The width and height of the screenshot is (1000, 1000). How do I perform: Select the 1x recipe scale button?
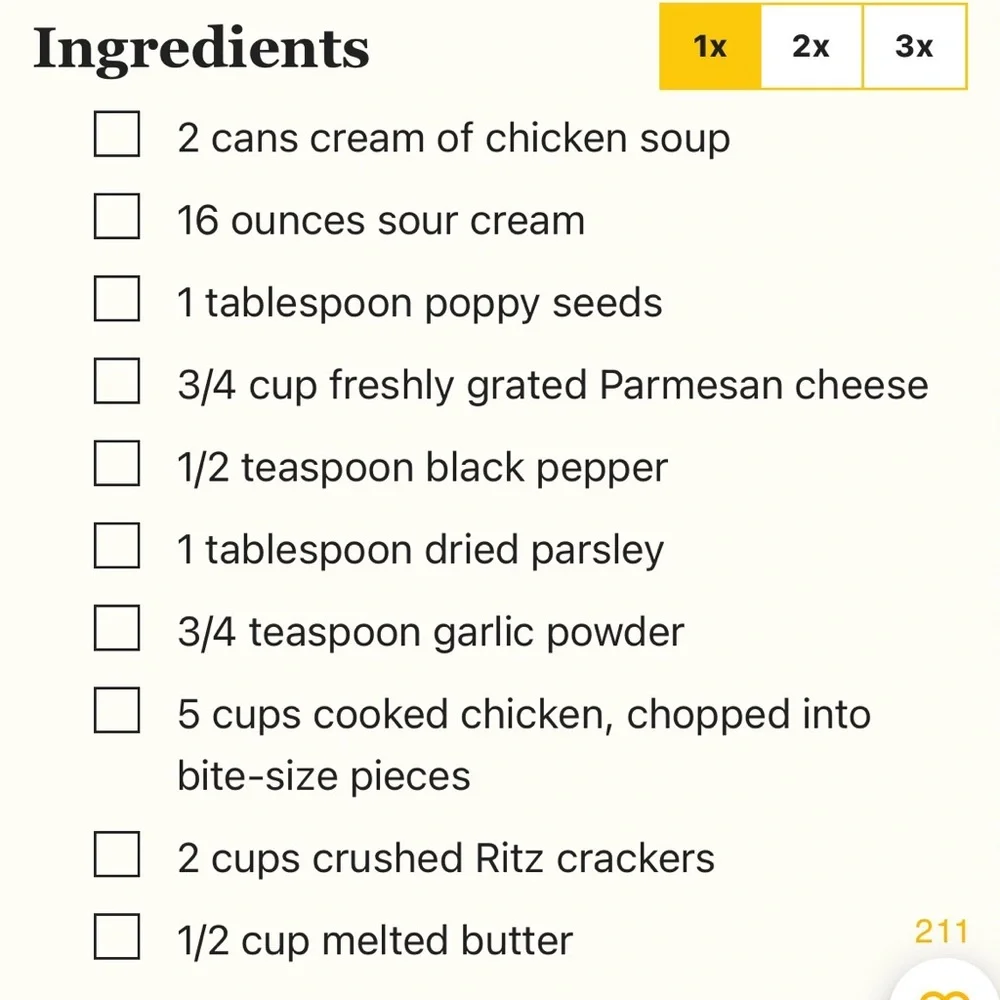click(710, 46)
